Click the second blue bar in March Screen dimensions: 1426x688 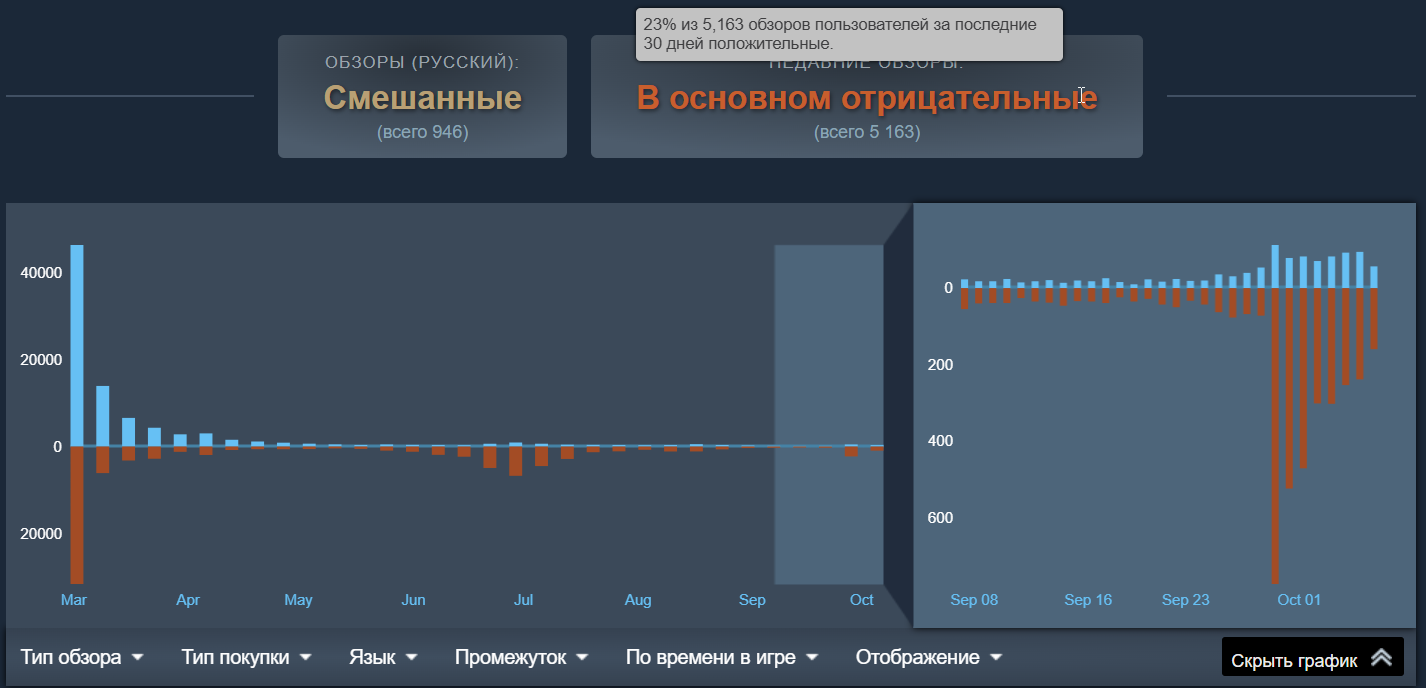(x=103, y=415)
